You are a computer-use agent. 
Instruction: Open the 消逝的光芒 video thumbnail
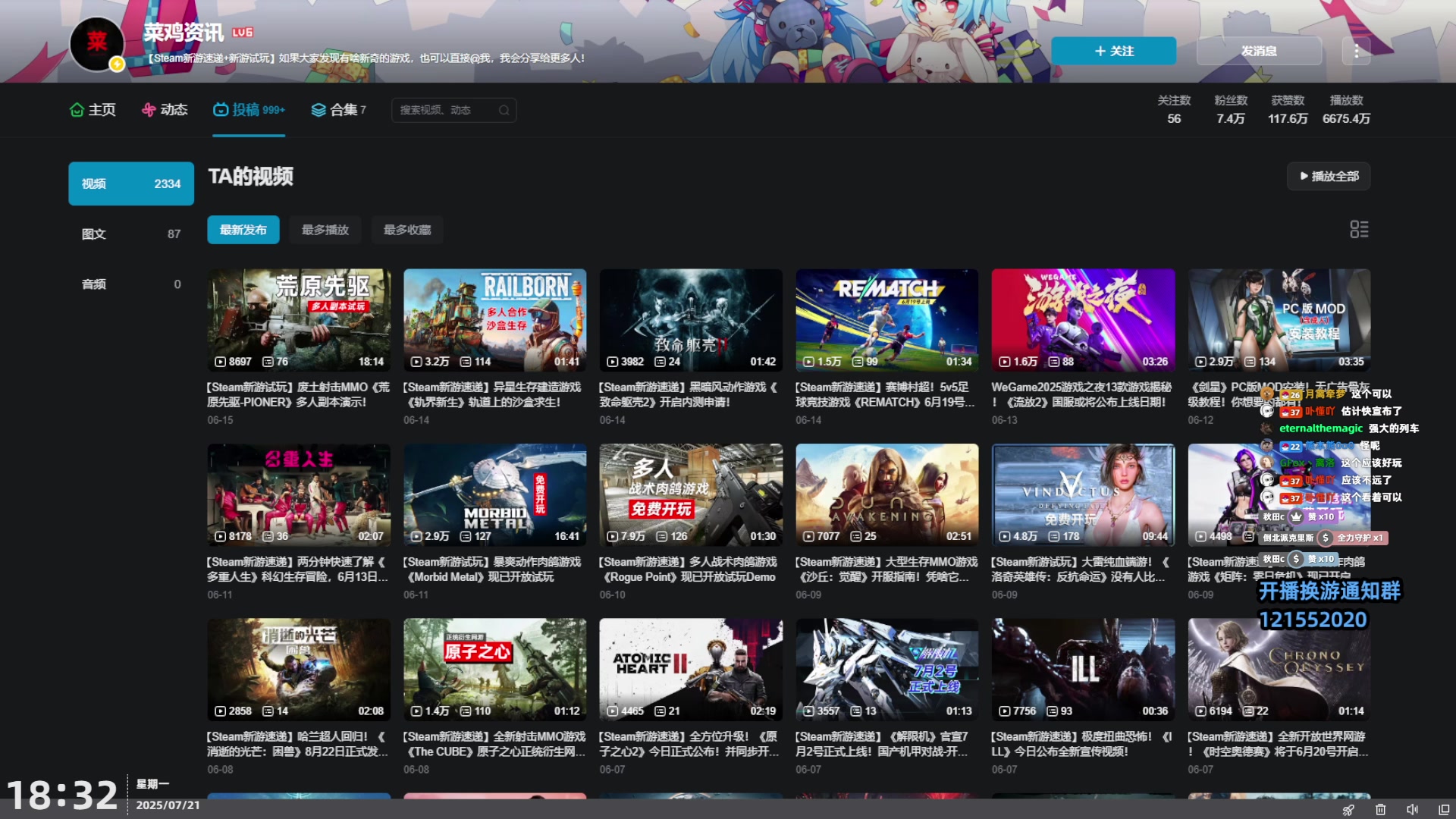click(x=299, y=670)
